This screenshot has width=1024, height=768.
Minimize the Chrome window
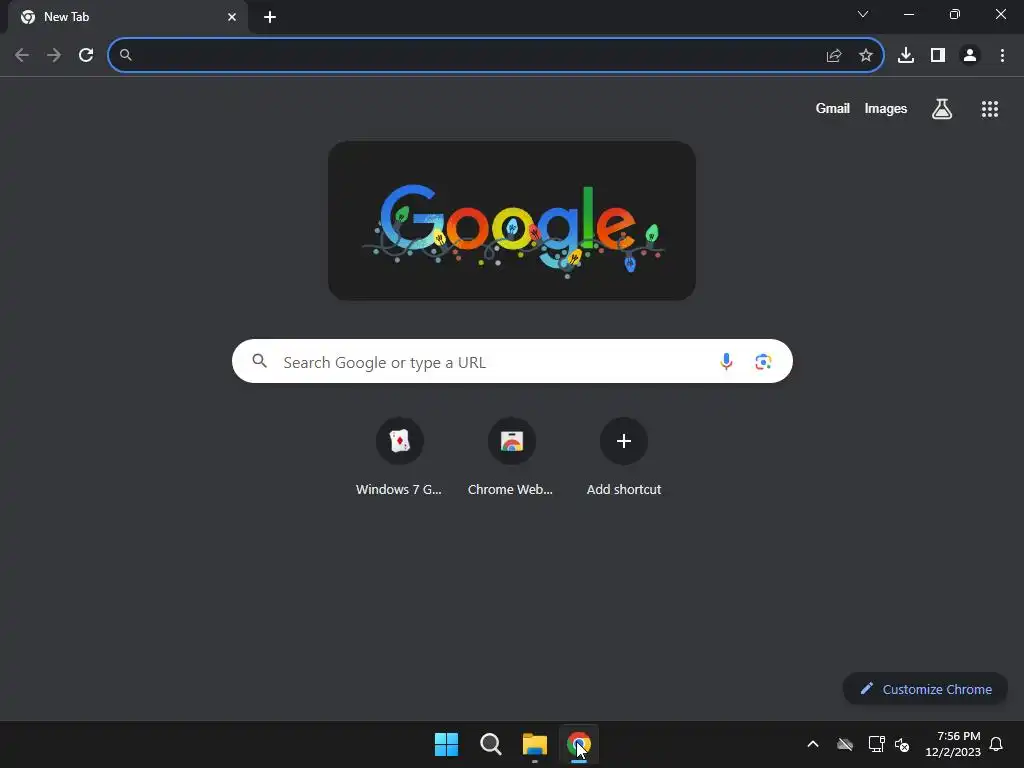908,14
